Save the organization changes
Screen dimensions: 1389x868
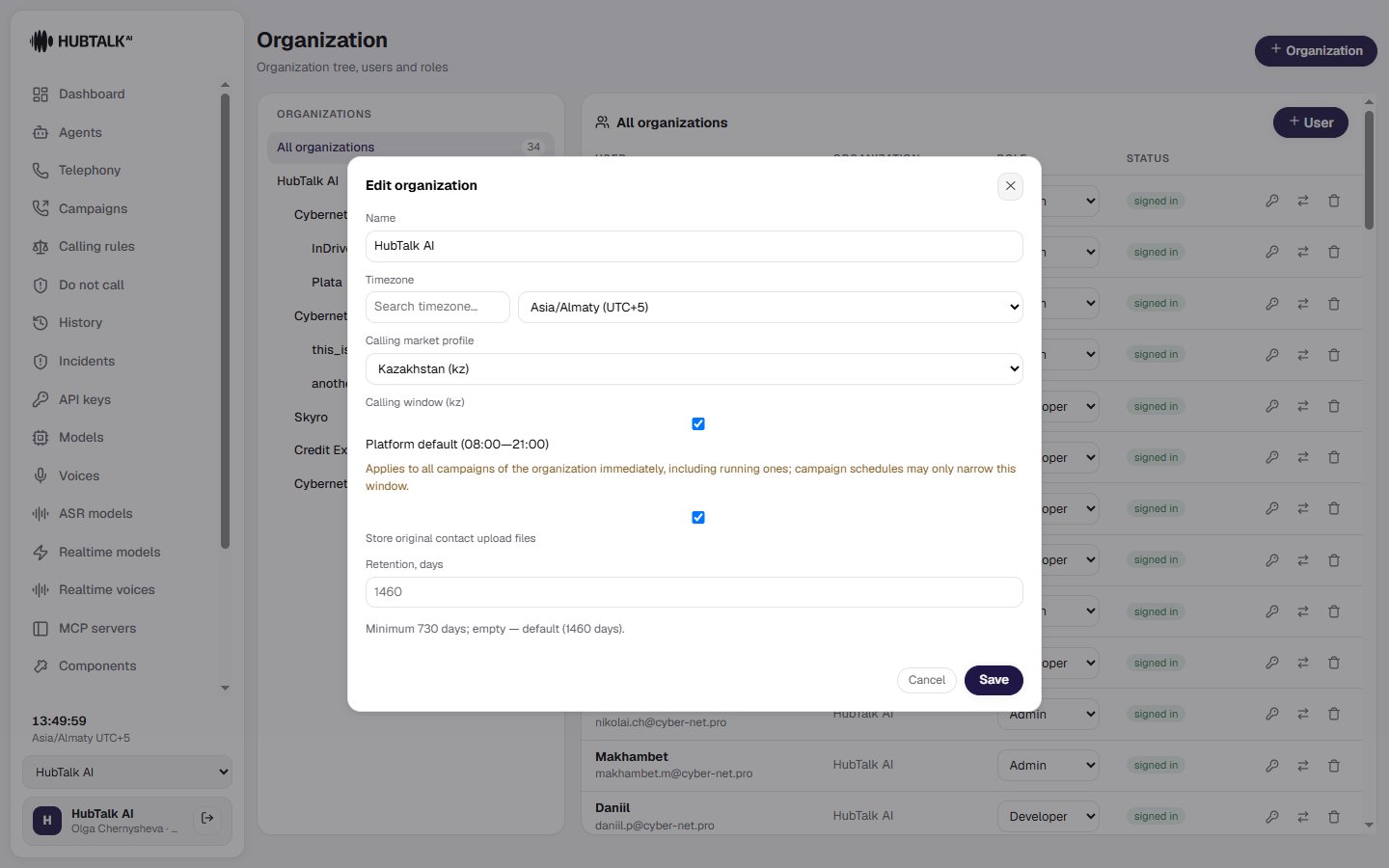(x=994, y=680)
